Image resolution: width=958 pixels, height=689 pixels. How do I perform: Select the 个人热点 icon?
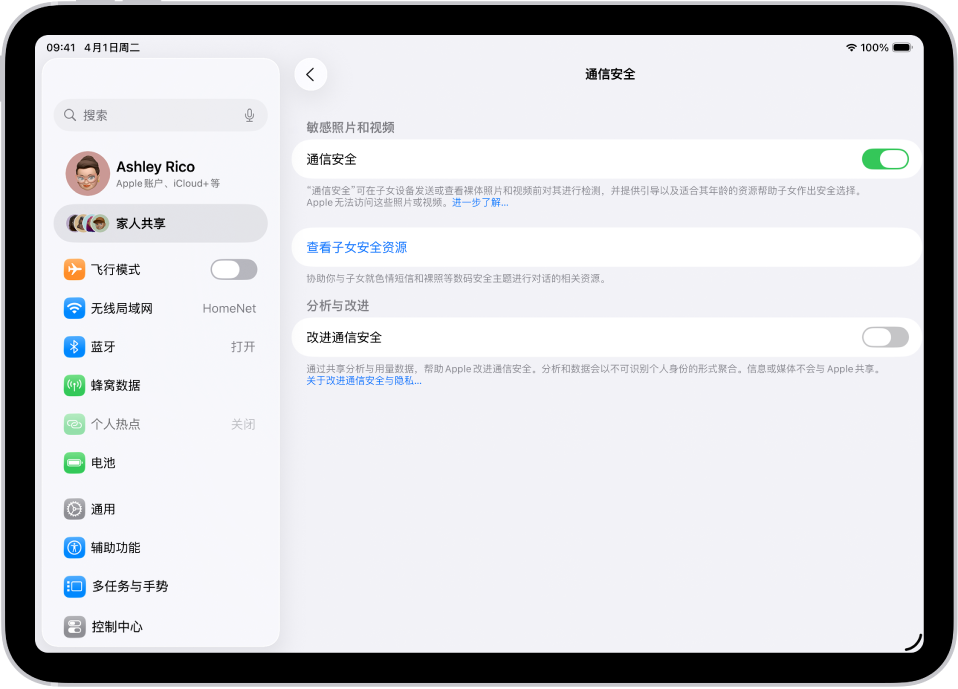[x=74, y=424]
